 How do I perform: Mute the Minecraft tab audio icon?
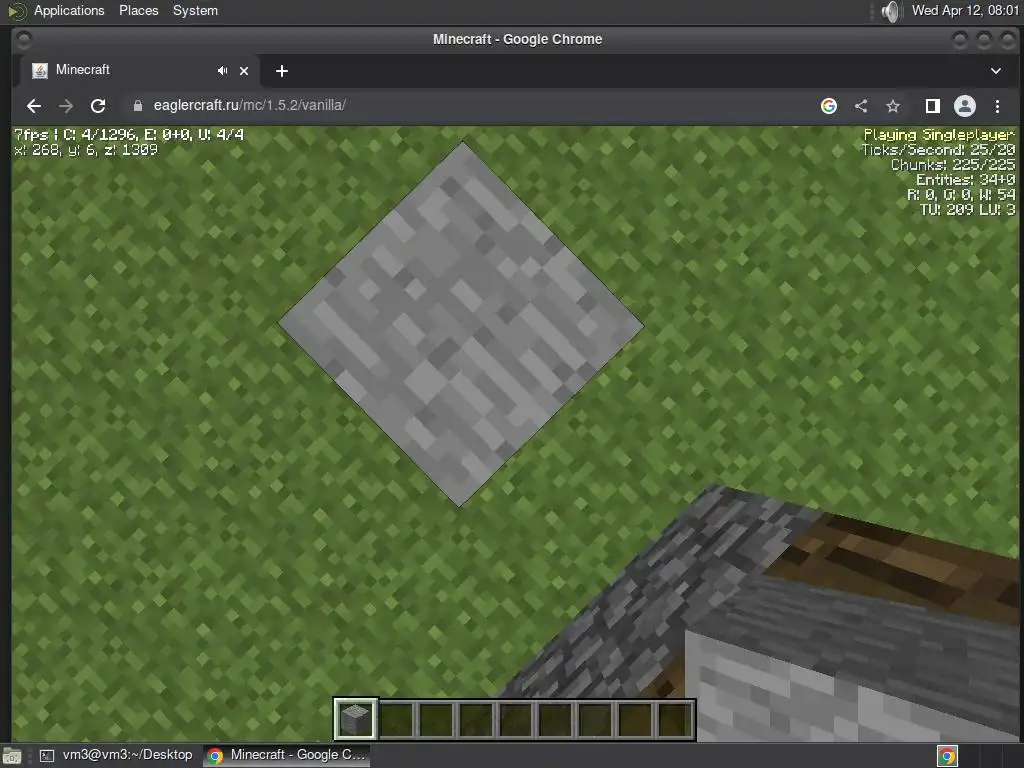[222, 71]
